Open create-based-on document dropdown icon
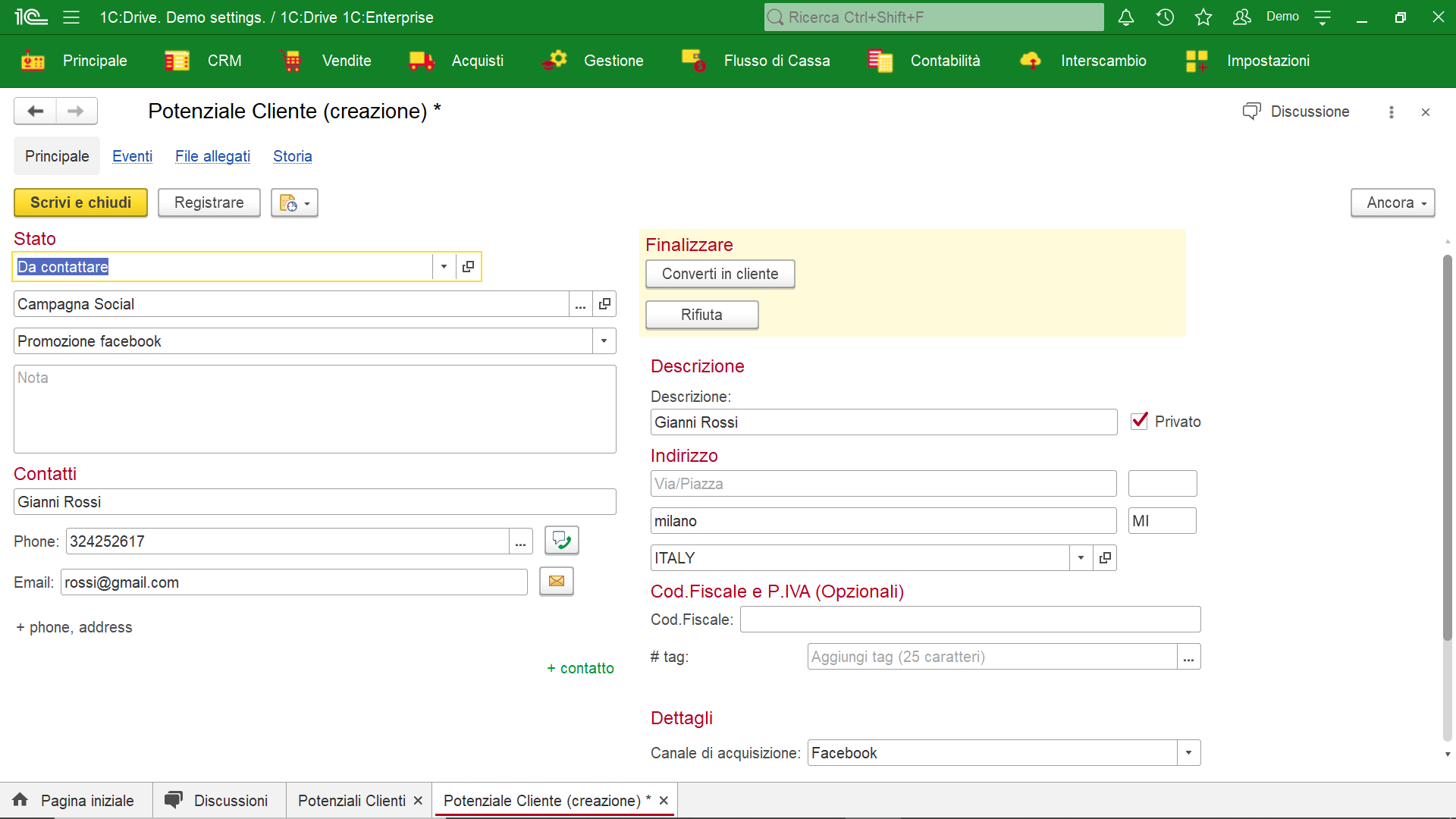Image resolution: width=1456 pixels, height=819 pixels. point(294,203)
